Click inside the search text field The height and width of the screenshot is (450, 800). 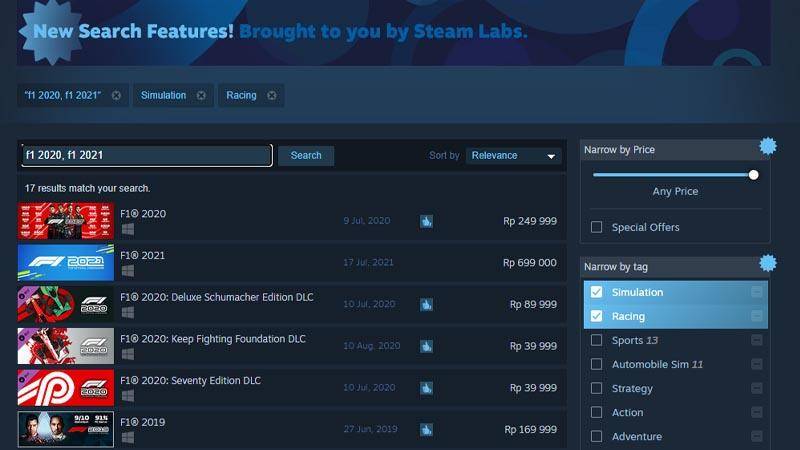(x=147, y=155)
